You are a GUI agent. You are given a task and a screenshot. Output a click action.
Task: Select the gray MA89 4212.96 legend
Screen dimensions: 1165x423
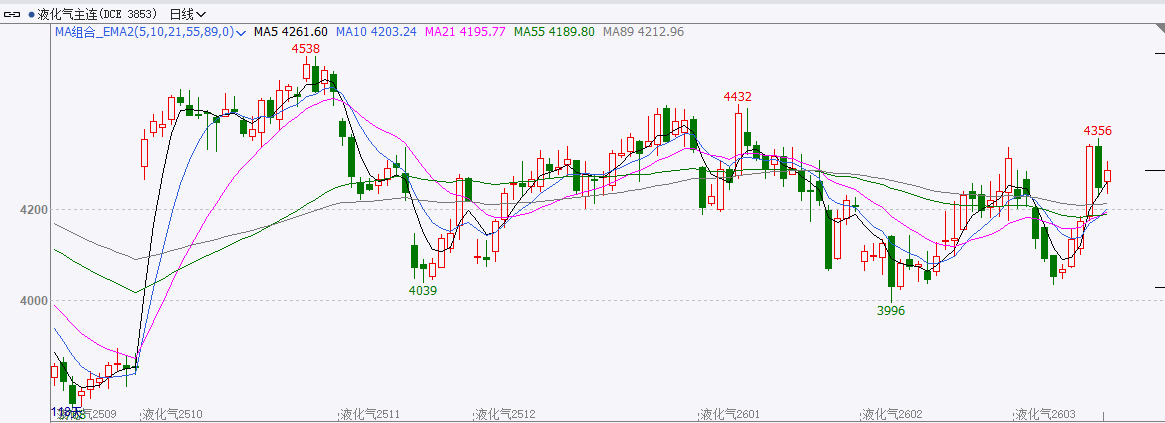643,32
